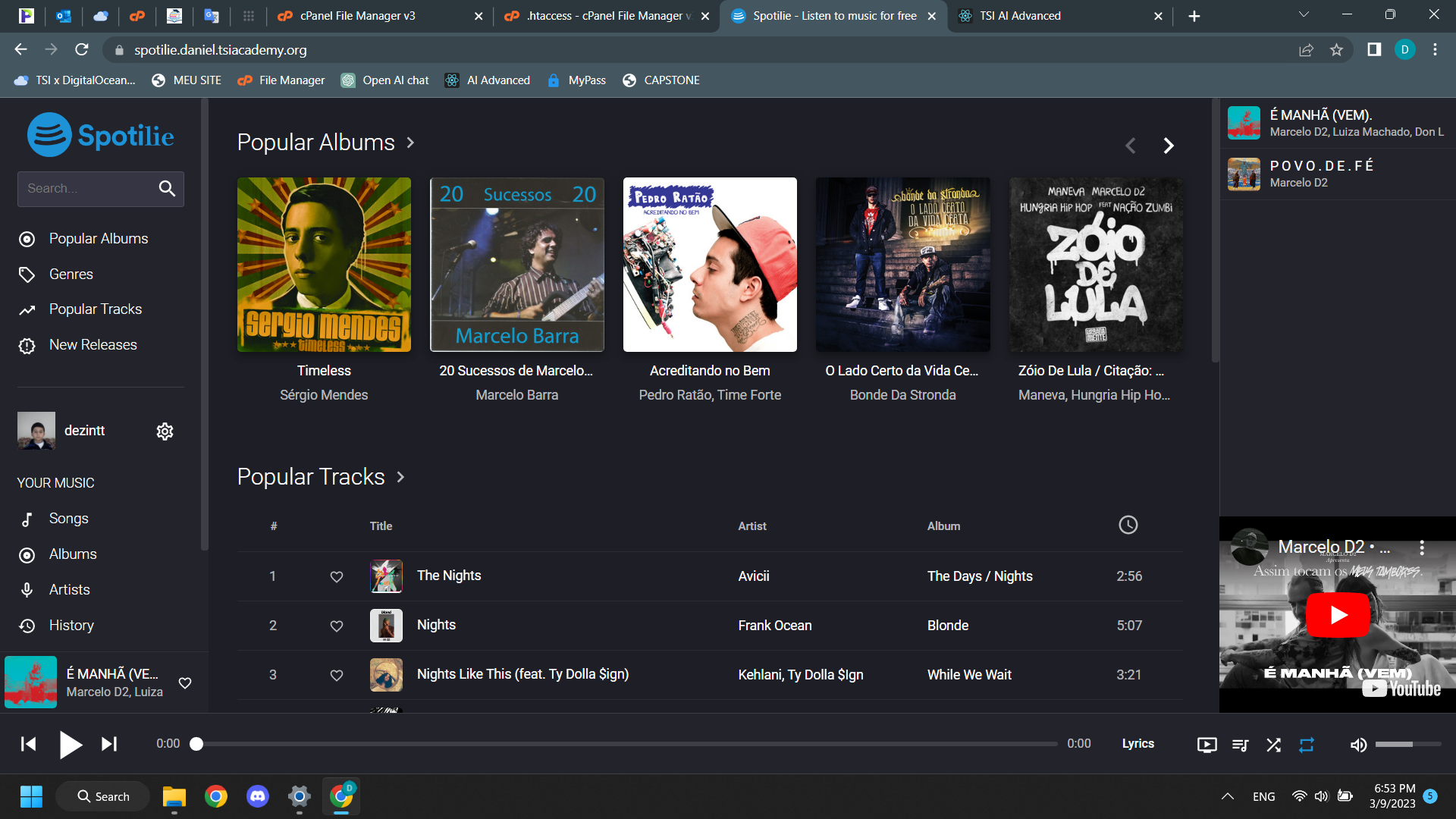Open Windows Start menu
Screen dimensions: 1456x819
point(31,796)
